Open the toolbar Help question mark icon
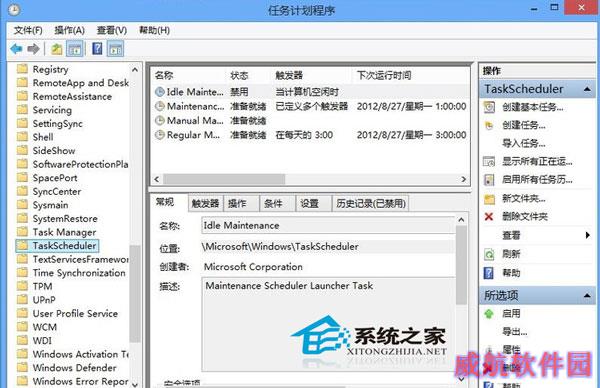This screenshot has width=600, height=388. [x=97, y=49]
